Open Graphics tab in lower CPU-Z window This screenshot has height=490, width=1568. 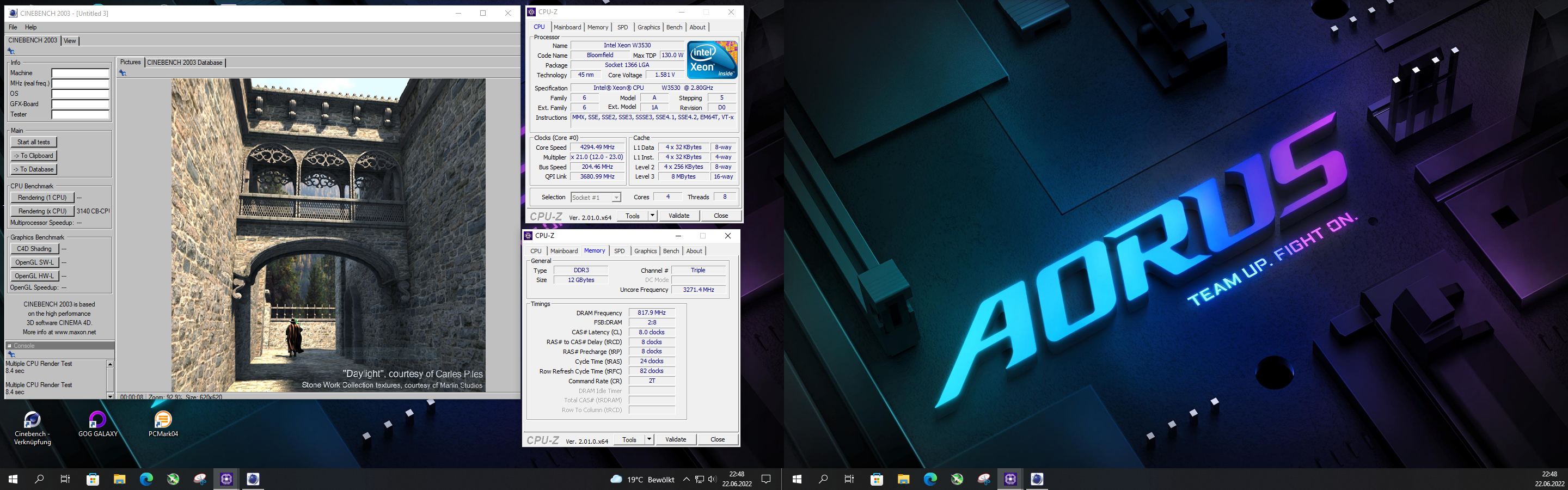coord(645,252)
